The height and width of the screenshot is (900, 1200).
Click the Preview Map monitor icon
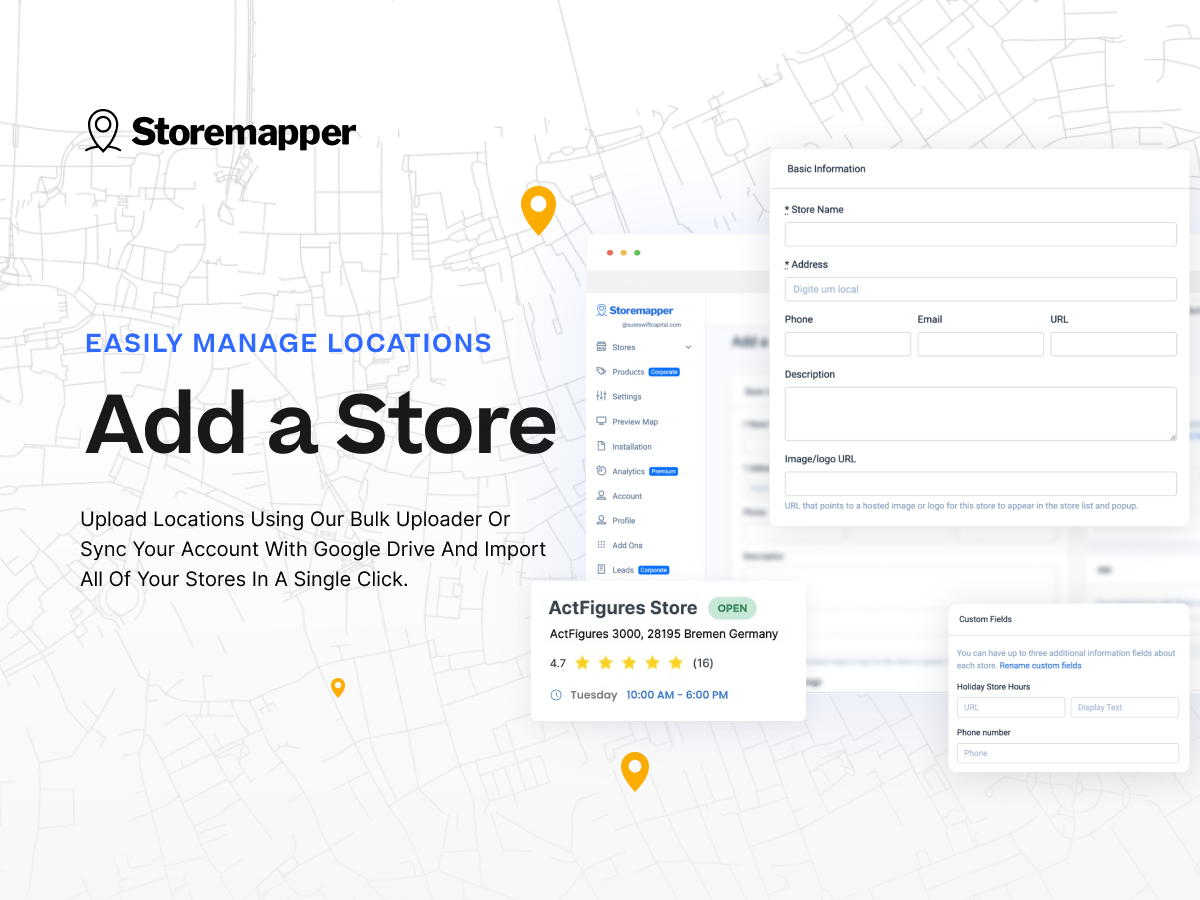point(601,421)
